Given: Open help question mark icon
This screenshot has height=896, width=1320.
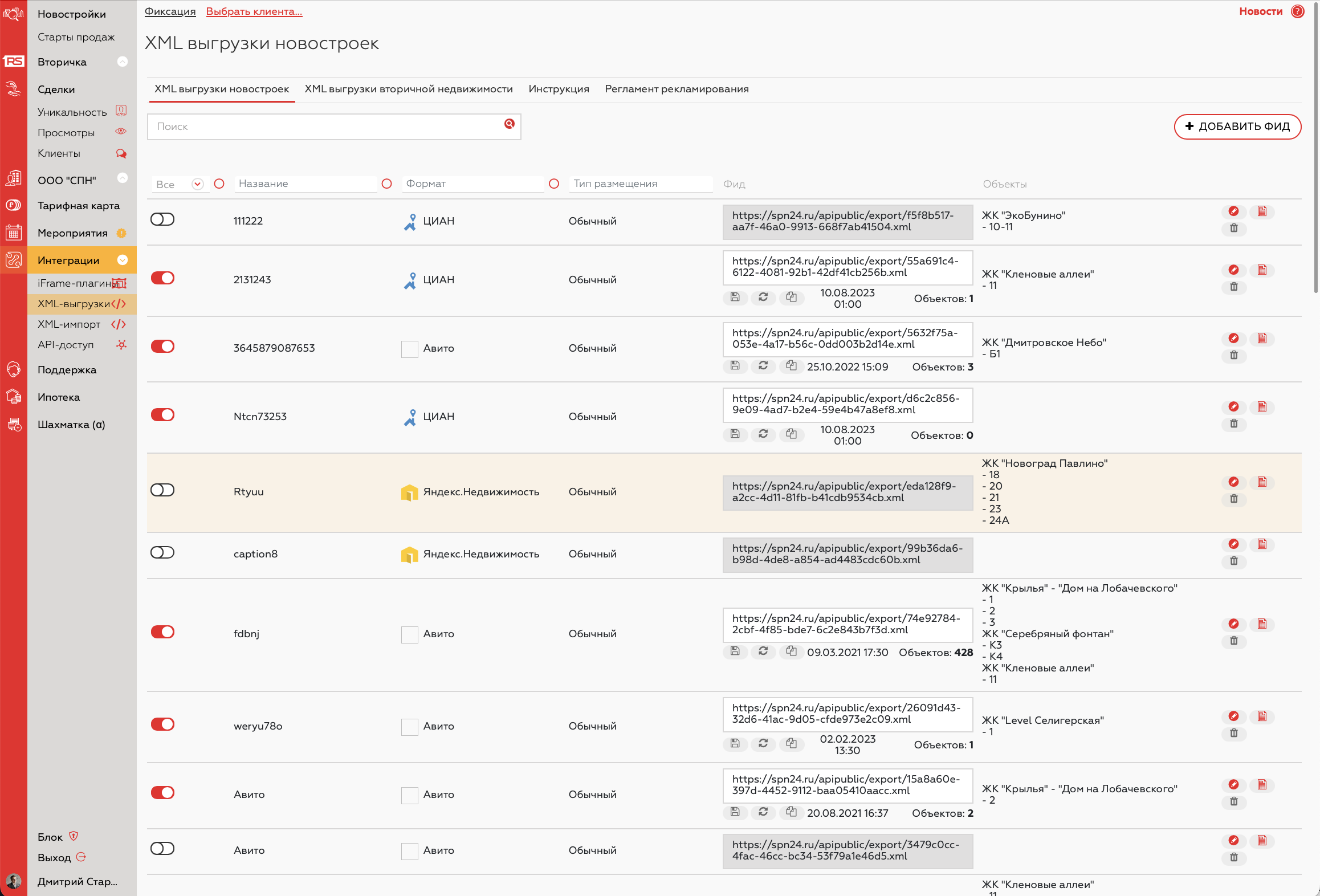Looking at the screenshot, I should [1298, 11].
